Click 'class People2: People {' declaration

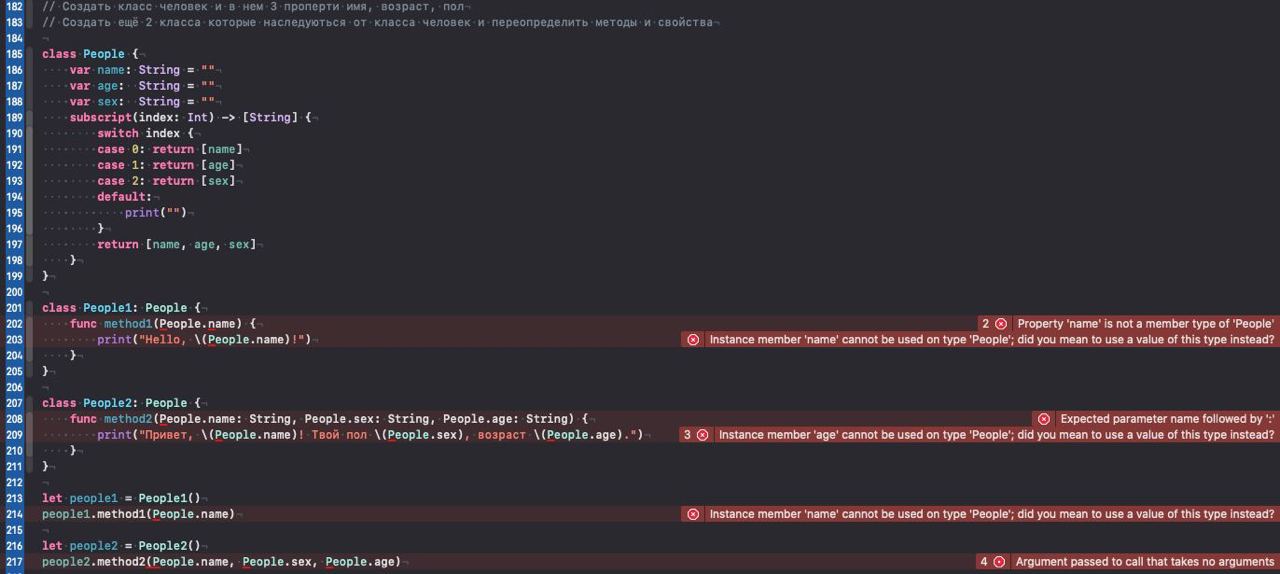[x=121, y=403]
